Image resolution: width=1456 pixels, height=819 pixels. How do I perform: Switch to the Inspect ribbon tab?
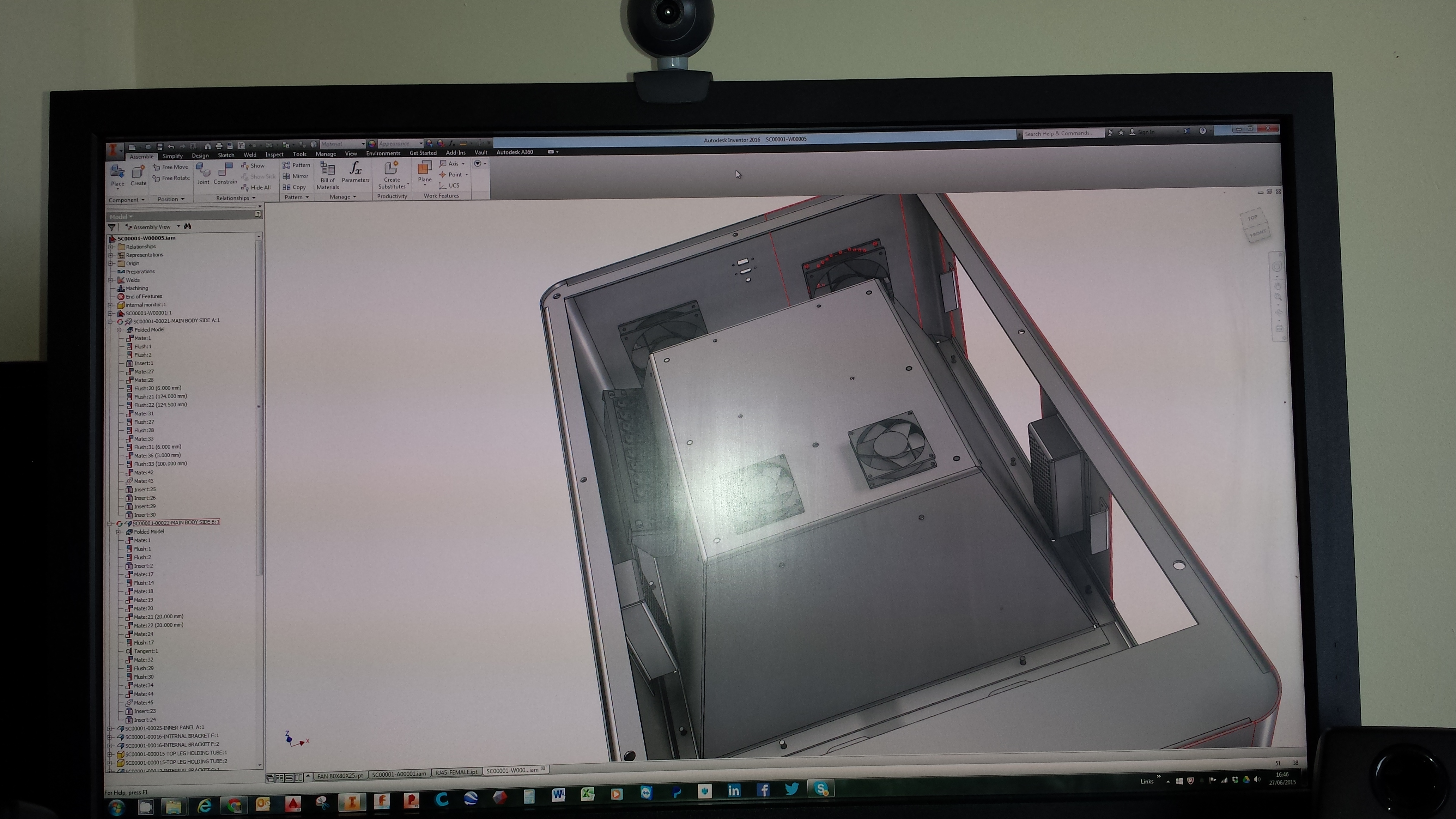pyautogui.click(x=274, y=154)
